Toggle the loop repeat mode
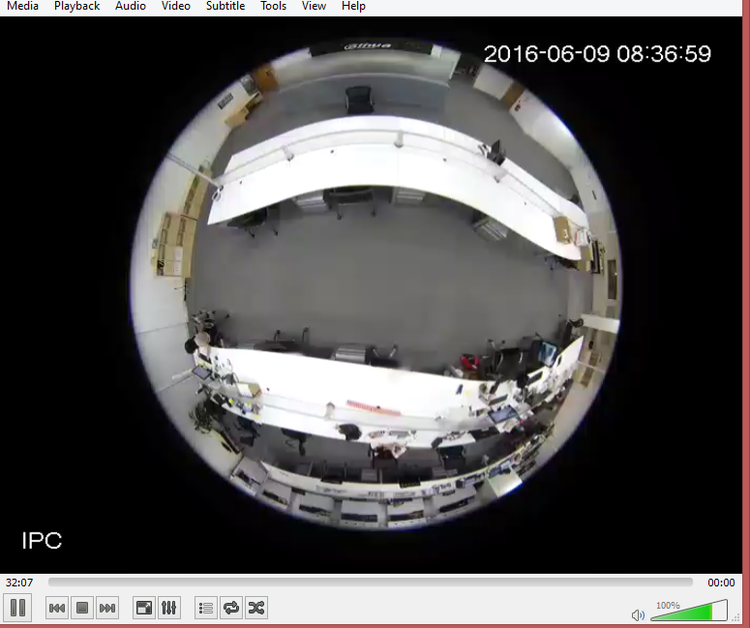The width and height of the screenshot is (750, 628). (231, 608)
